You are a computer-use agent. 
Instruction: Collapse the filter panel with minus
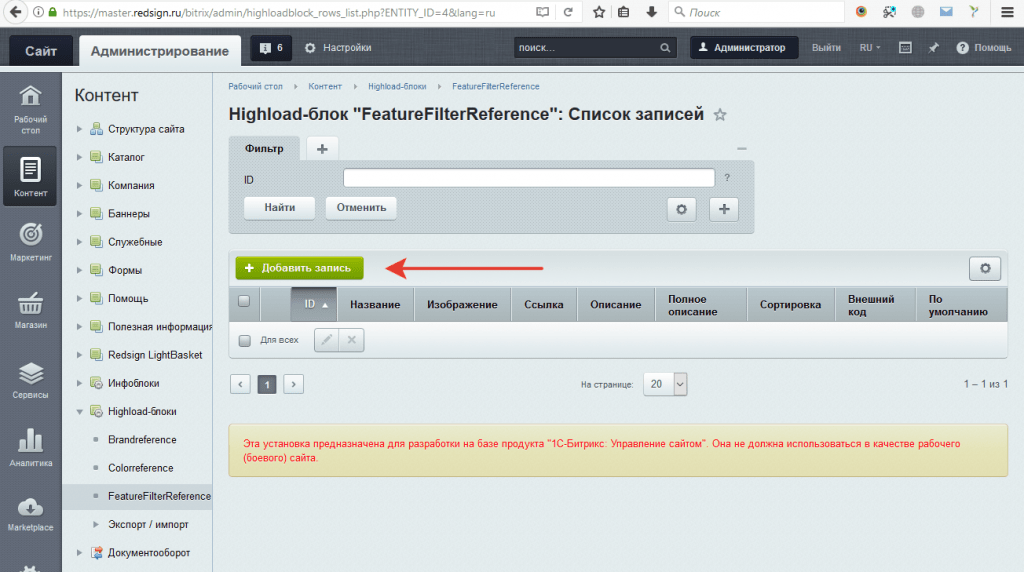point(741,149)
